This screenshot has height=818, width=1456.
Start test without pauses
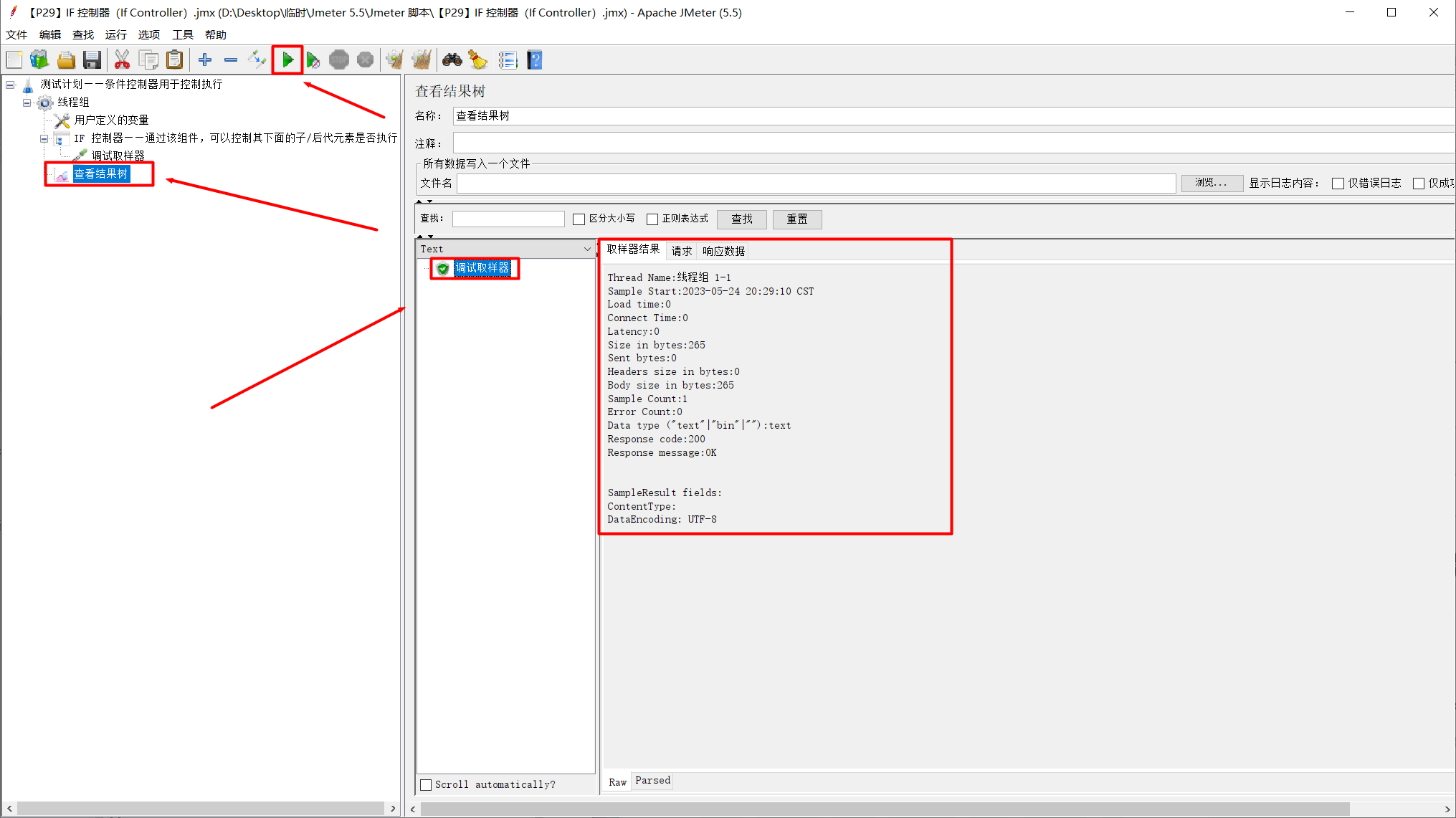(313, 60)
